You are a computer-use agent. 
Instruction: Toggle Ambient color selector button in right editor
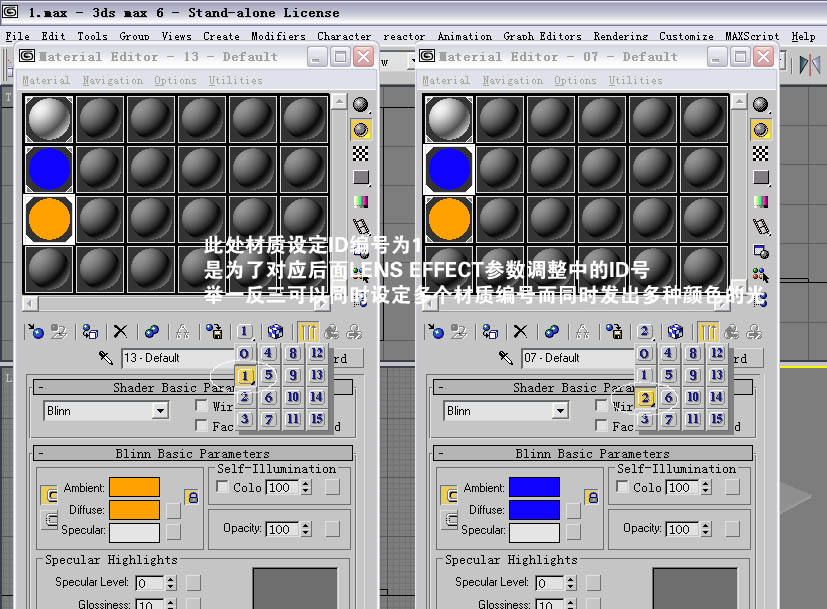pos(450,495)
